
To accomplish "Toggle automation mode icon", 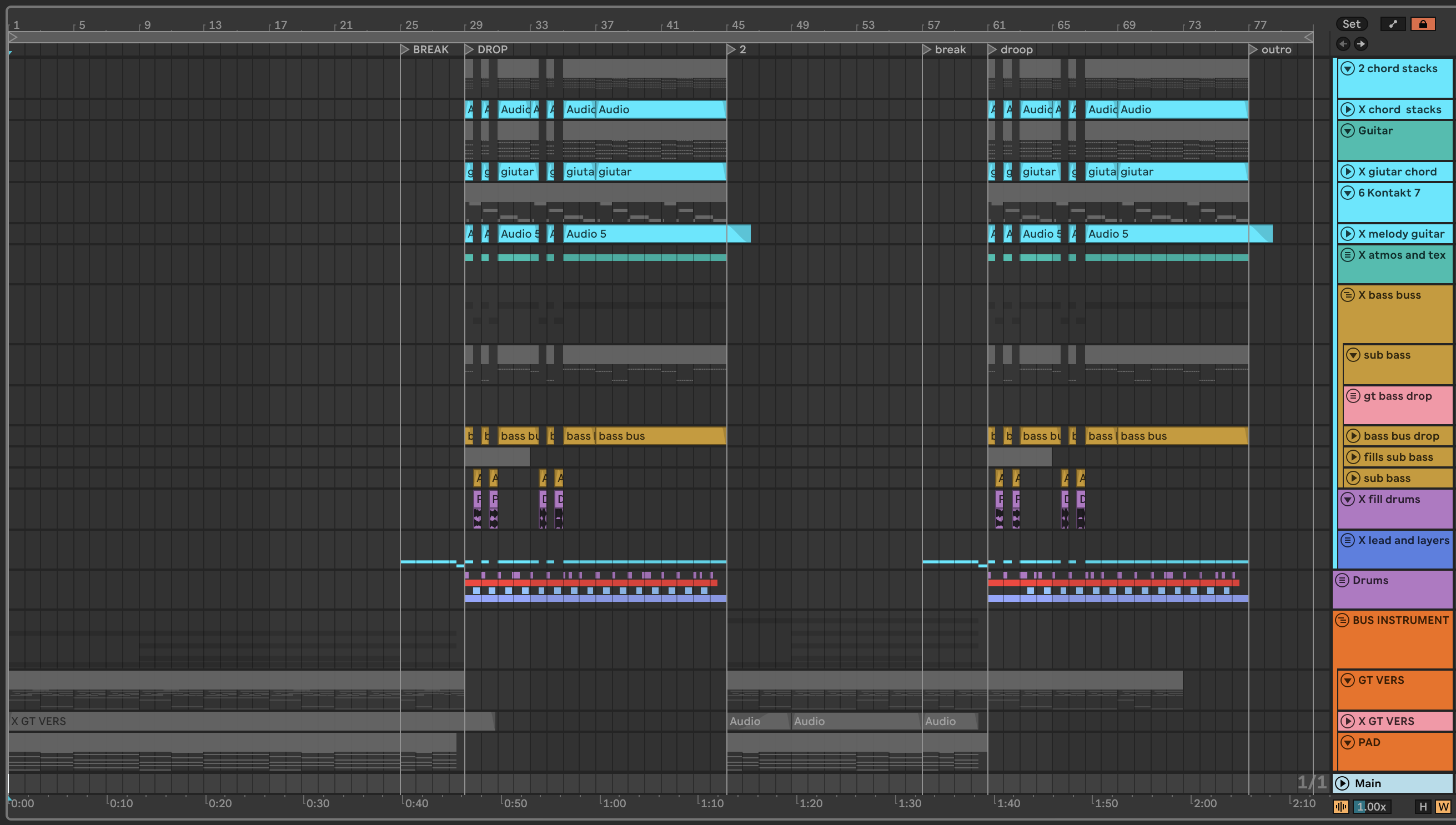I will point(1393,24).
